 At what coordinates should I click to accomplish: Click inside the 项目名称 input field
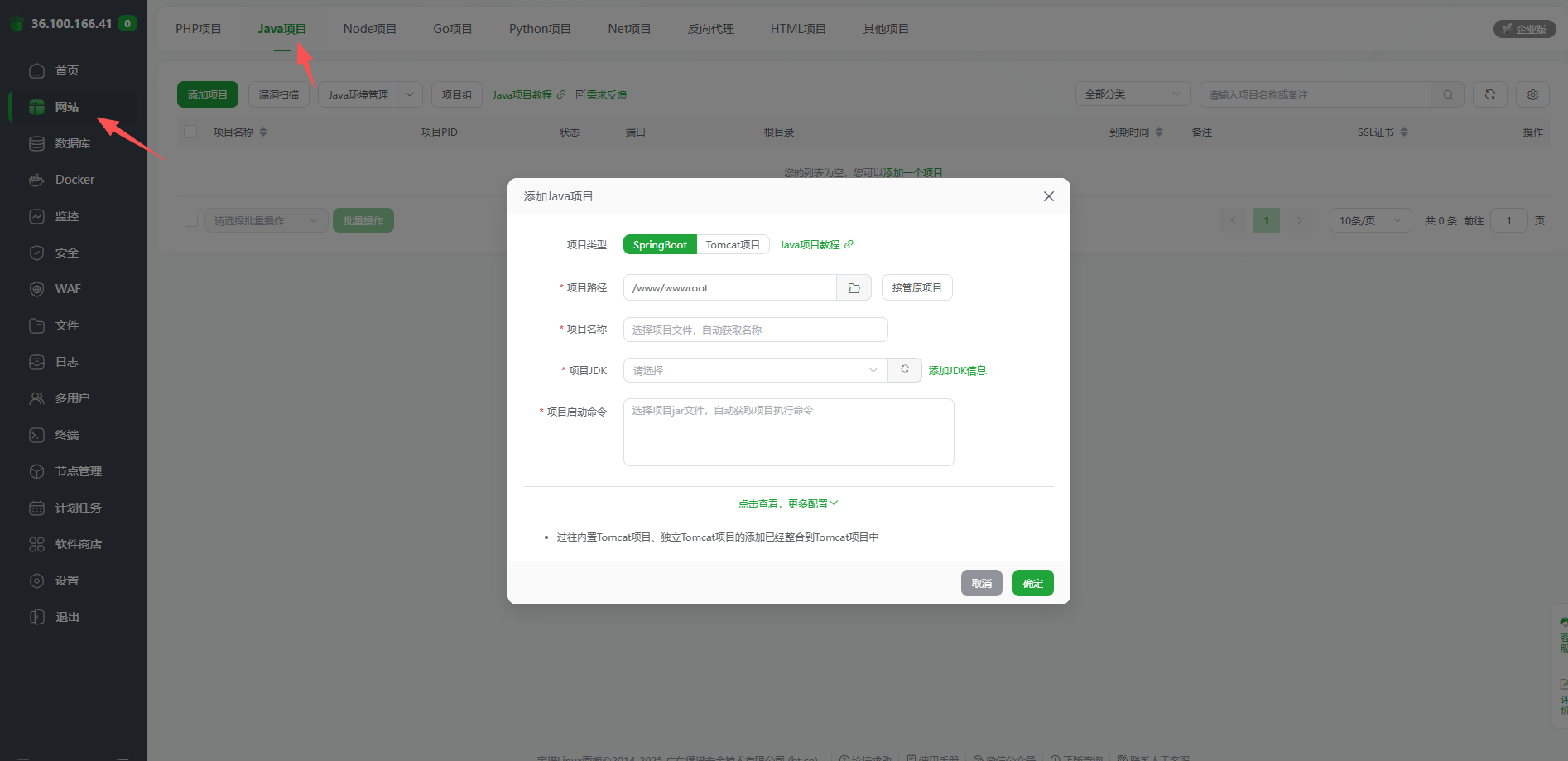coord(754,329)
